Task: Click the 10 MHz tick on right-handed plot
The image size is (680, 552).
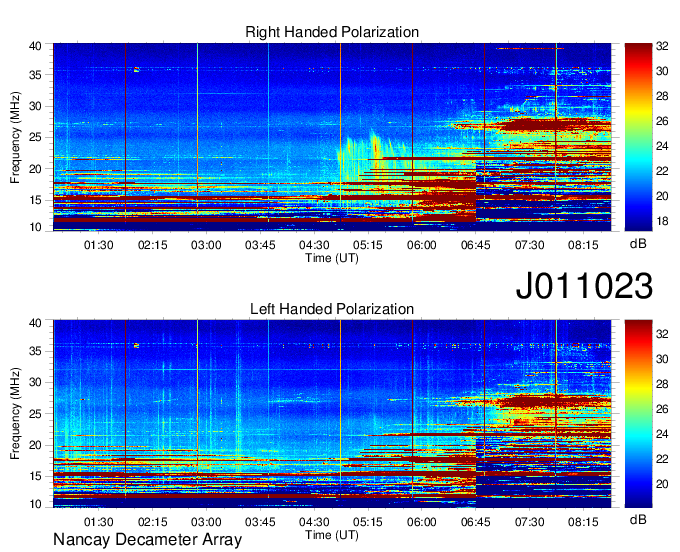Action: (35, 227)
